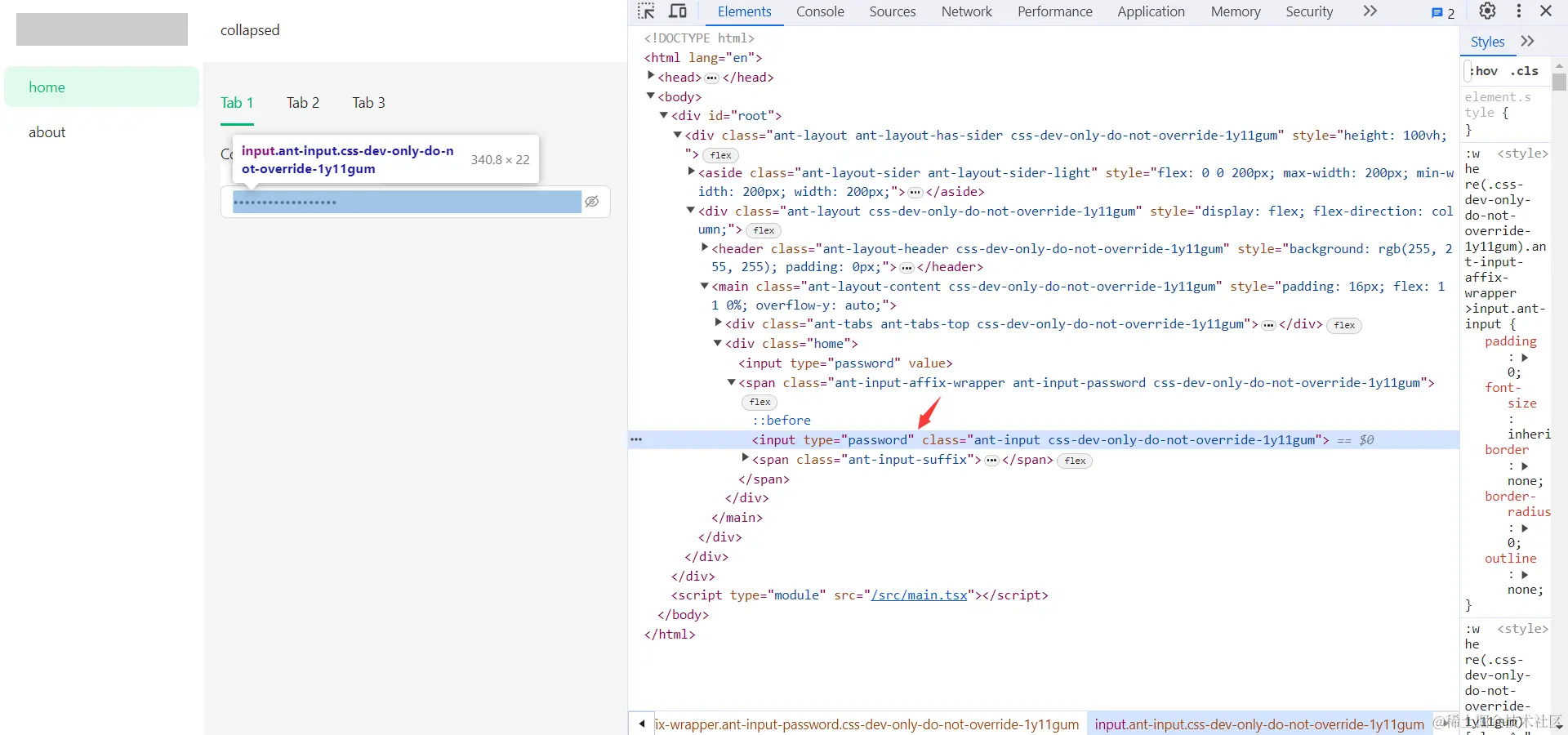Open the /src/main.tsx script link
Viewport: 1568px width, 735px height.
tap(919, 595)
